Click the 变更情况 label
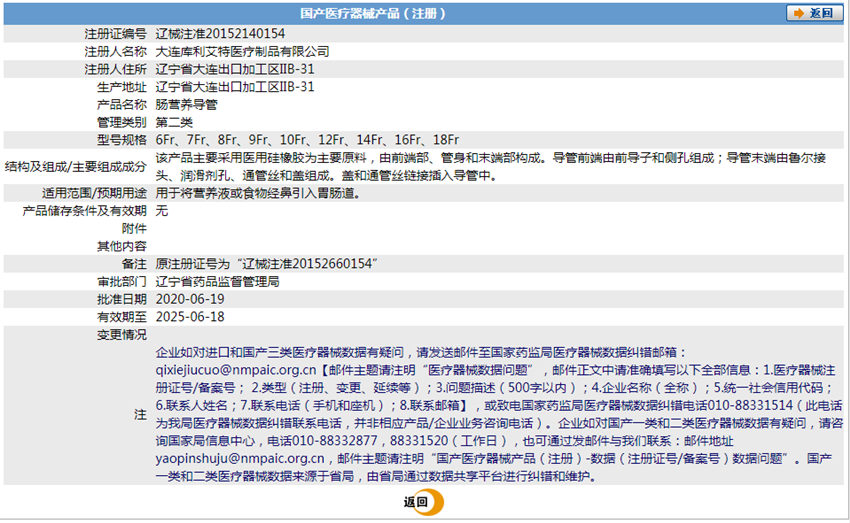Image resolution: width=850 pixels, height=523 pixels. tap(122, 334)
